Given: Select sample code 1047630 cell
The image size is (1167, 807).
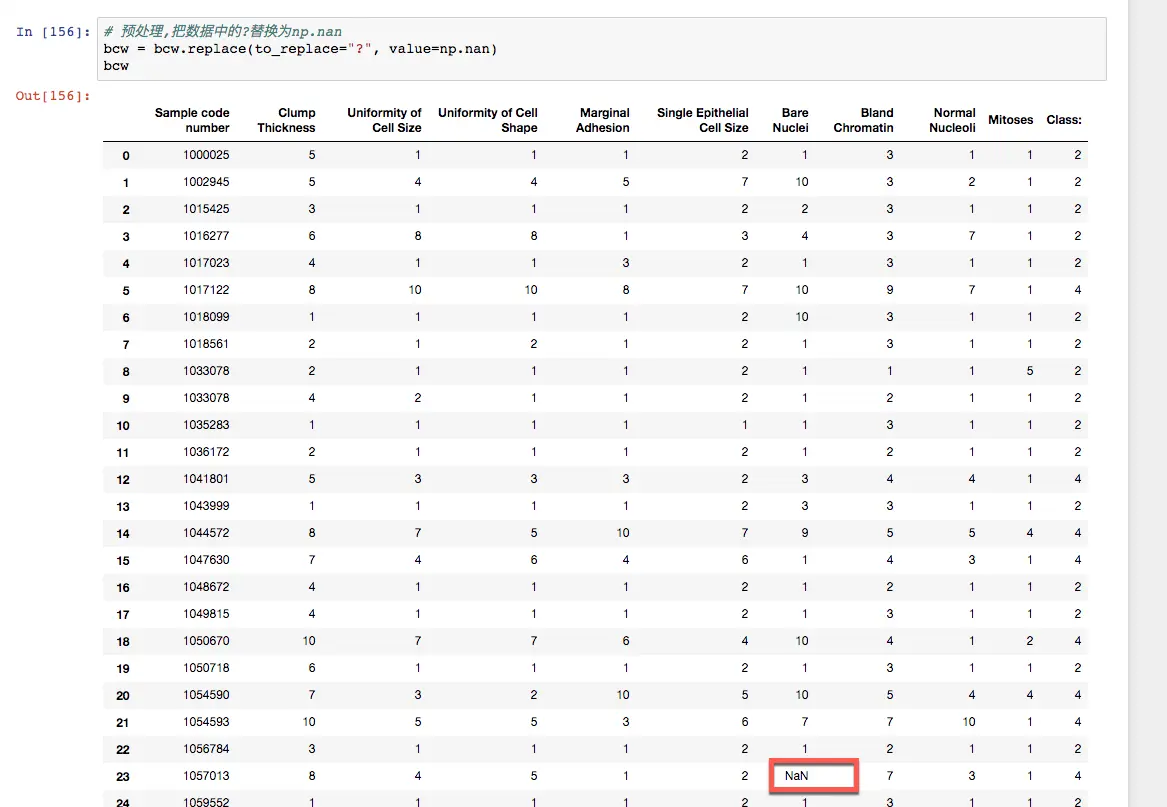Looking at the screenshot, I should 206,560.
